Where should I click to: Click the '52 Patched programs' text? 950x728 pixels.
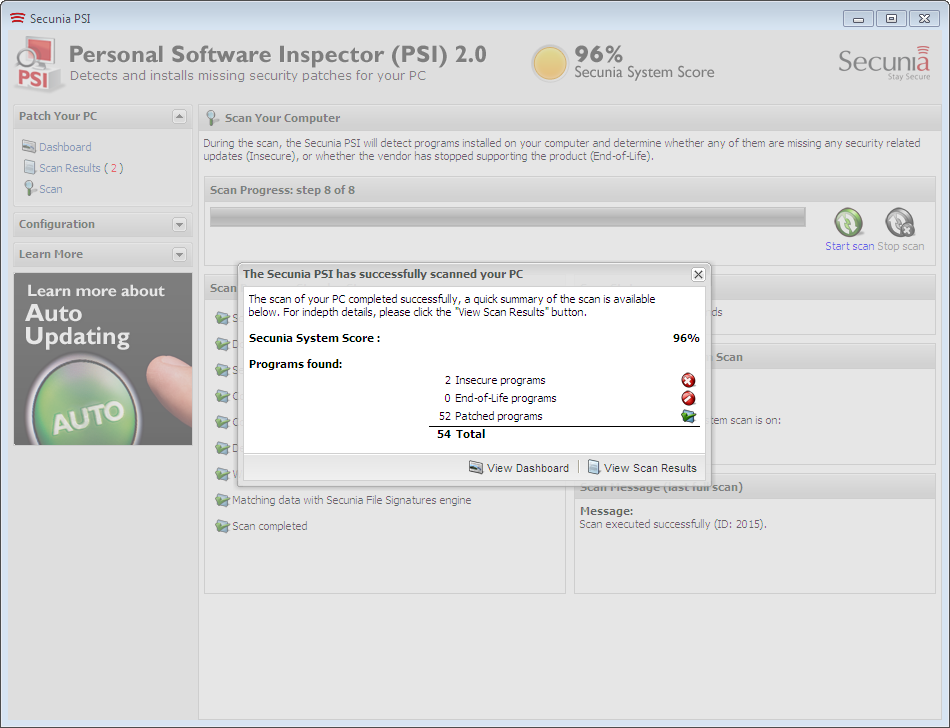tap(491, 416)
